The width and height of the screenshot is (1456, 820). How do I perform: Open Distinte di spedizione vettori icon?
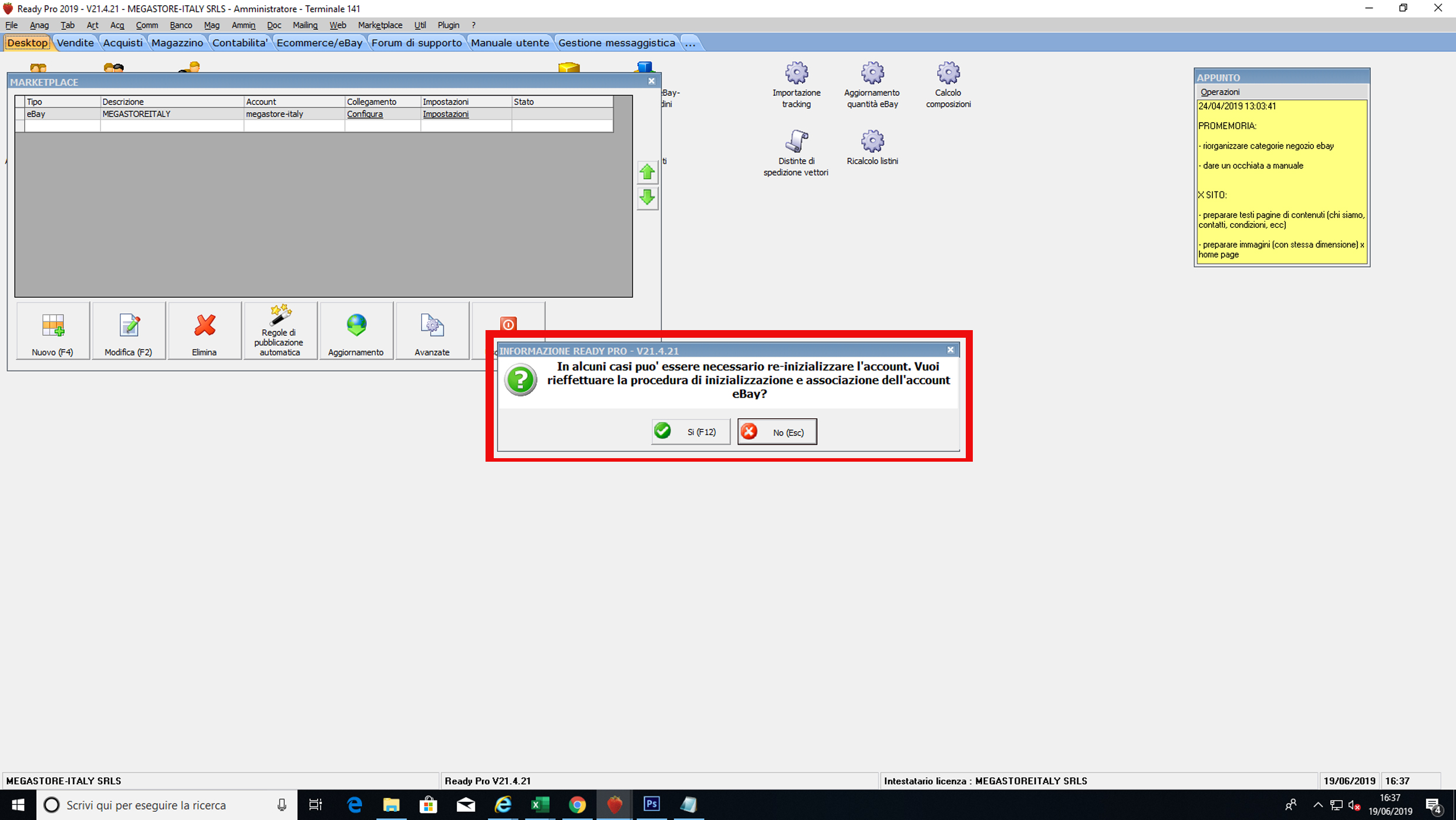[796, 153]
